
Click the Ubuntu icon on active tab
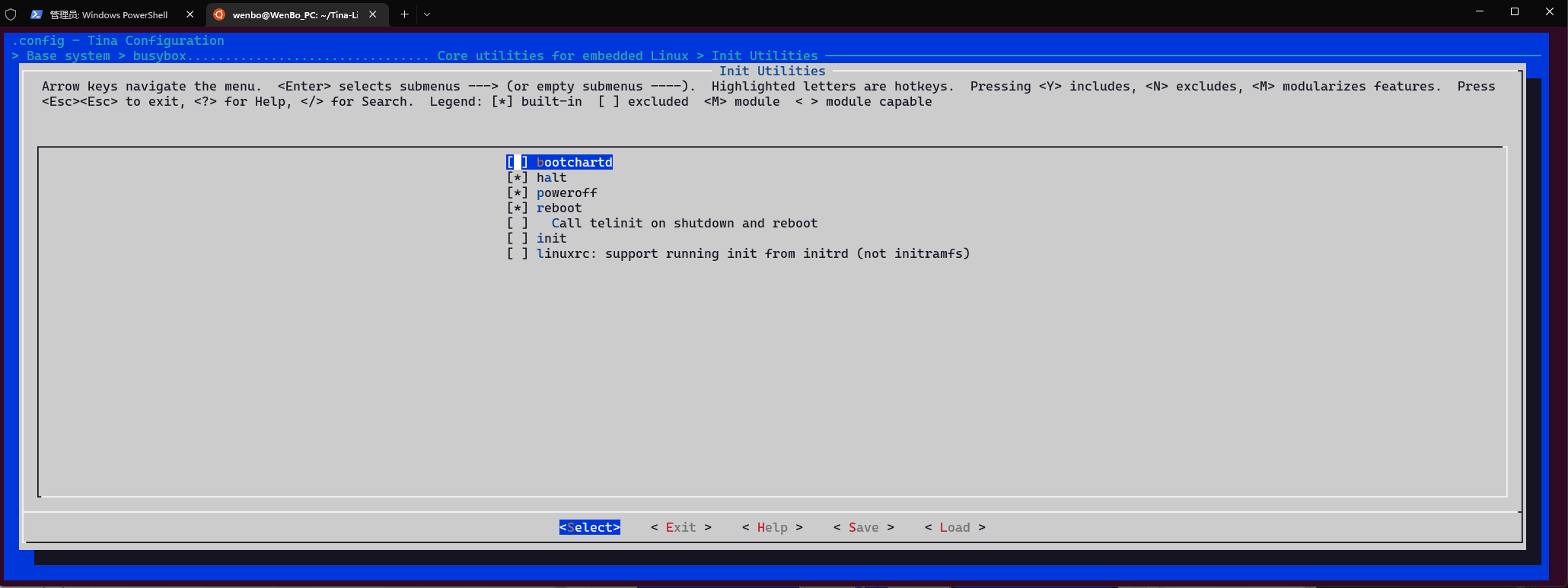(x=219, y=14)
